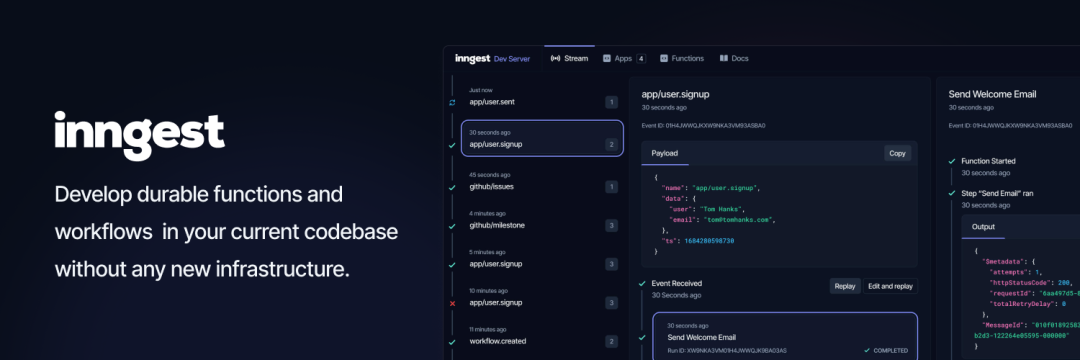The width and height of the screenshot is (1080, 360).
Task: Click the checkmark beside workflow.created
Action: coord(453,341)
